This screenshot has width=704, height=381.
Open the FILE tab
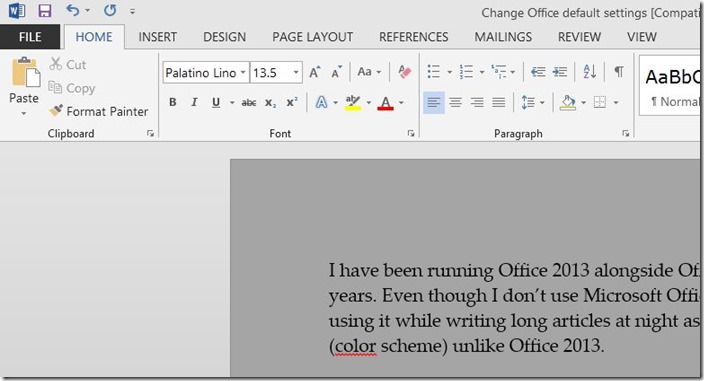[30, 37]
